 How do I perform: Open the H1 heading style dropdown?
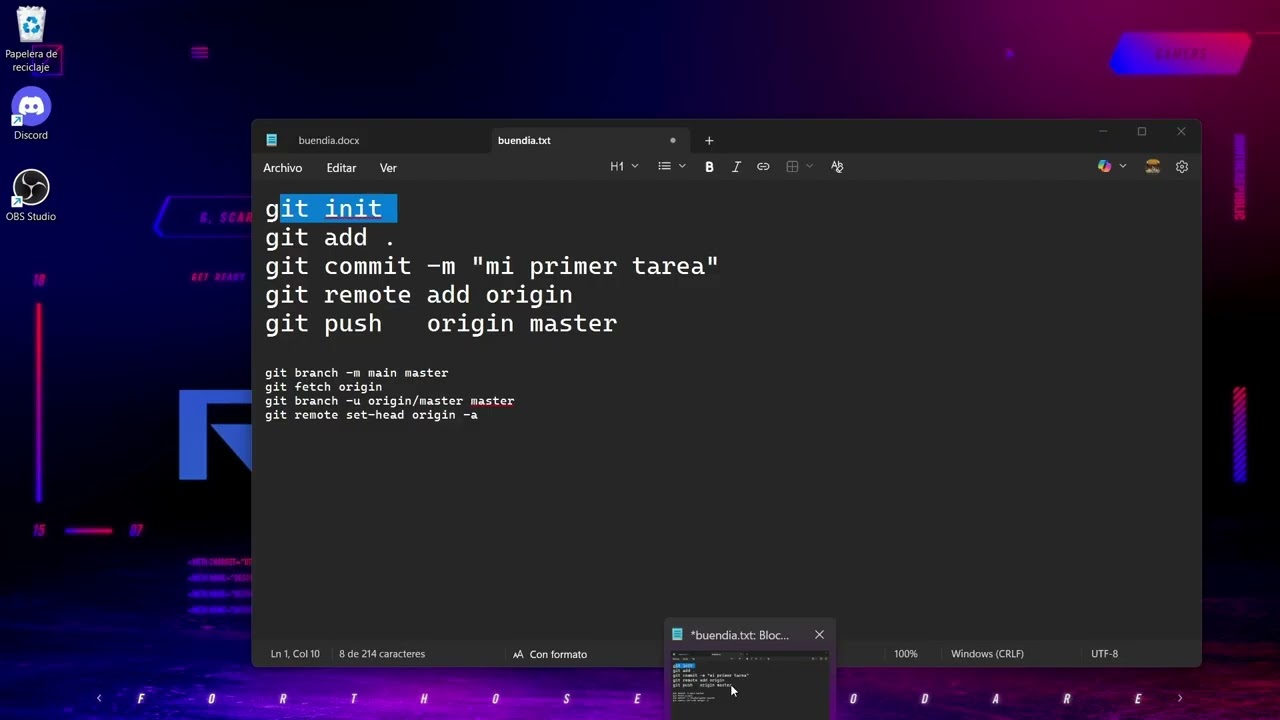tap(624, 167)
